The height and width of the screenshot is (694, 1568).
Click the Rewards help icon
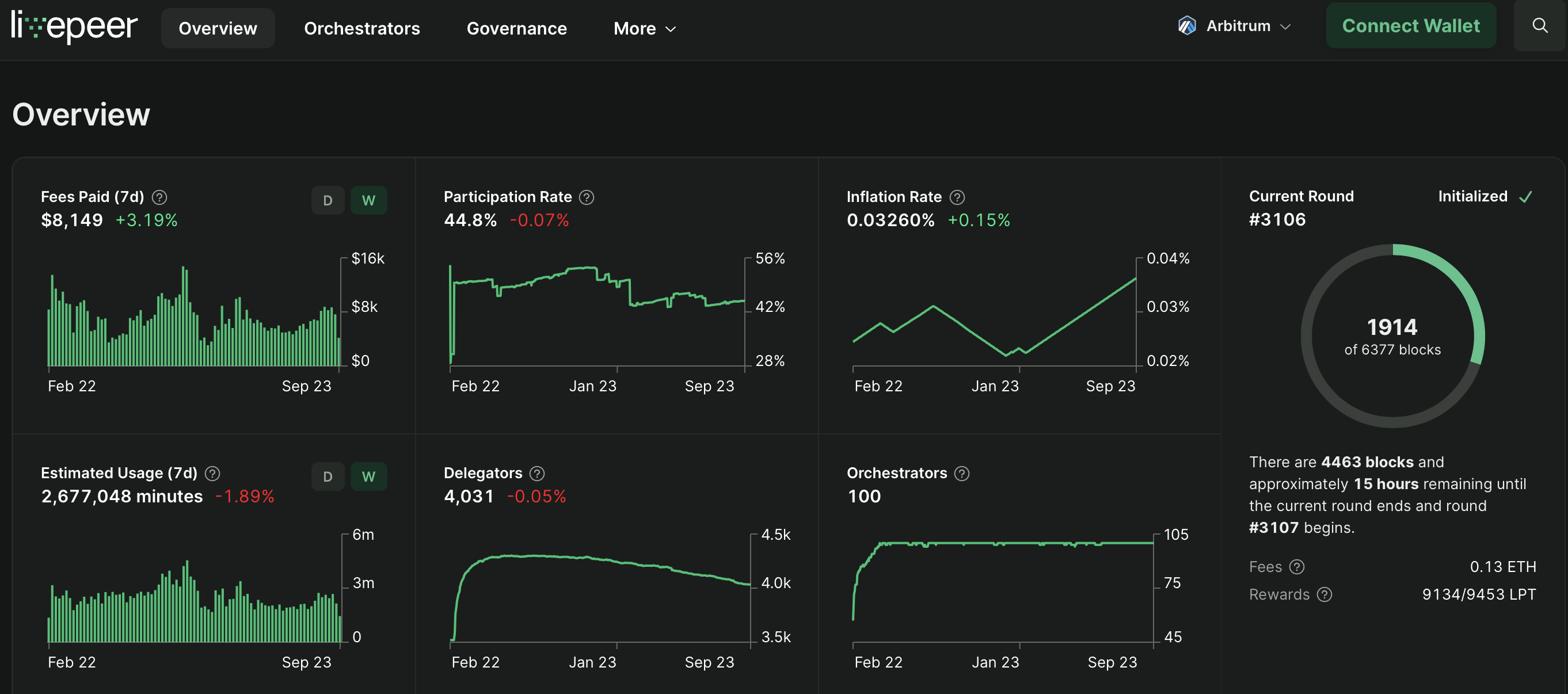(x=1325, y=595)
